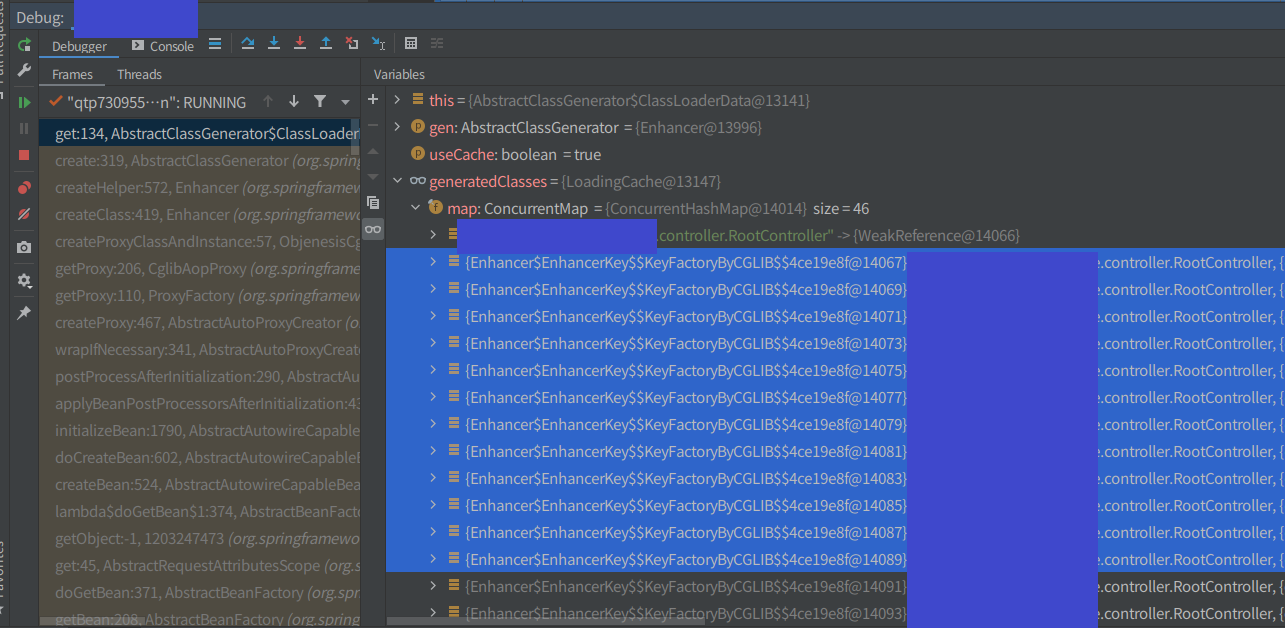Select the wrapIfNecessary:341 frame
The image size is (1285, 628).
pyautogui.click(x=199, y=350)
